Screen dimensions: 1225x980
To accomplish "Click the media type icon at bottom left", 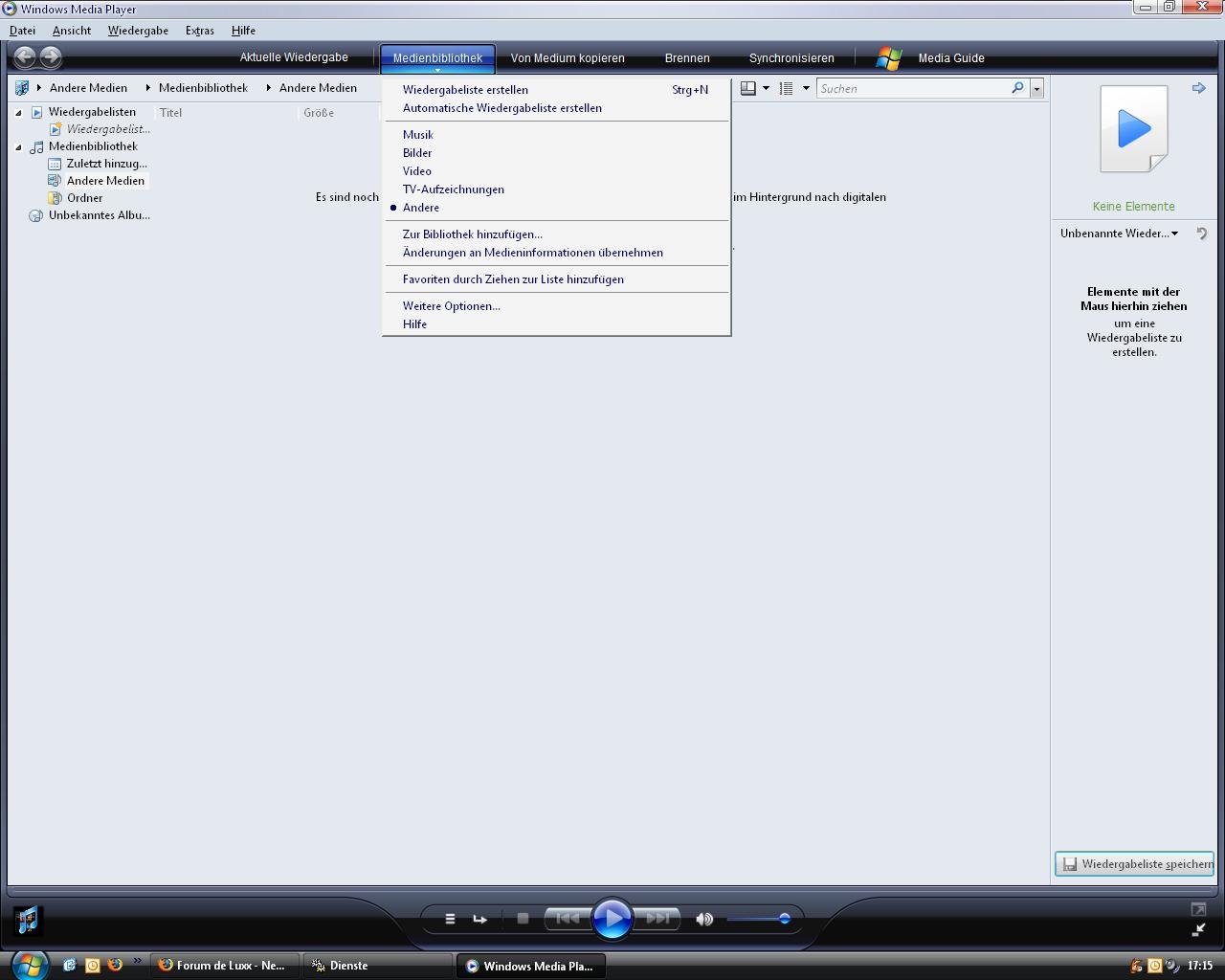I will (28, 920).
